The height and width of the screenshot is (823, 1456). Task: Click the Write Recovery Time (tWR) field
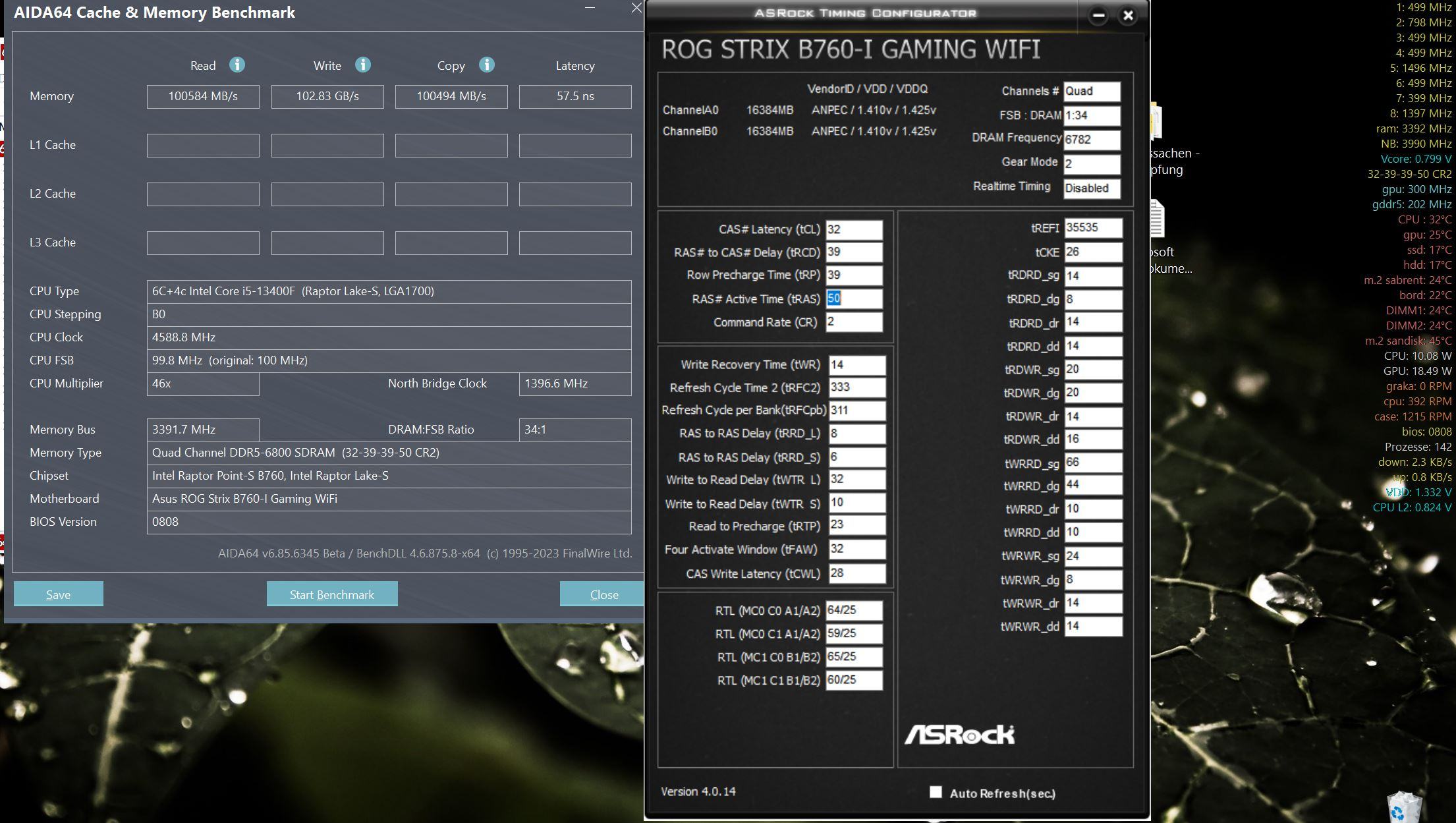tap(857, 365)
